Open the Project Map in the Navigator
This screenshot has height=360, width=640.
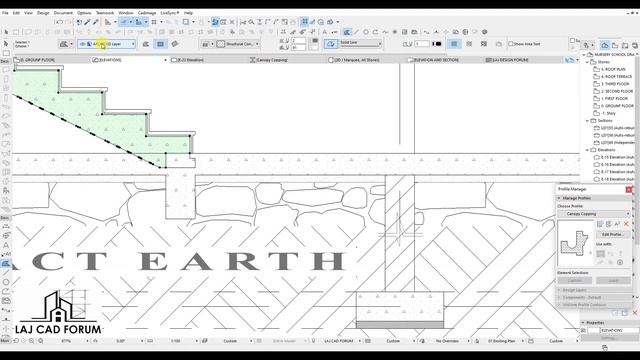(605, 45)
